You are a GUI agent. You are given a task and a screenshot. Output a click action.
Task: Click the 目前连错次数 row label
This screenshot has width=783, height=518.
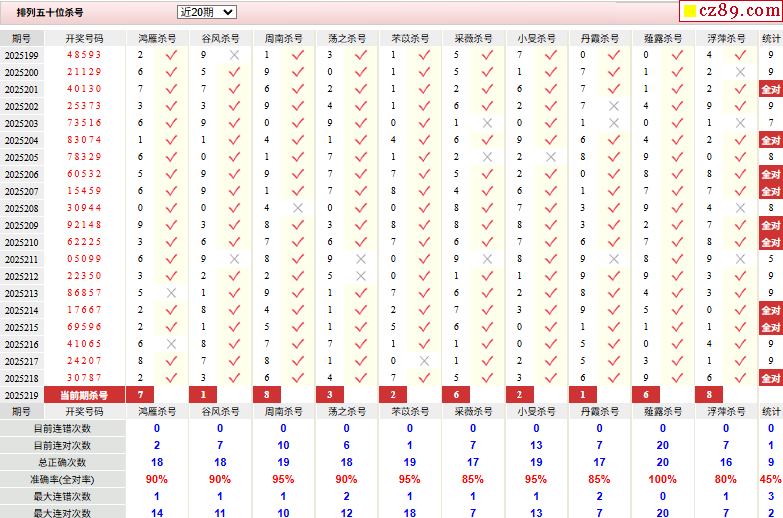click(x=62, y=429)
